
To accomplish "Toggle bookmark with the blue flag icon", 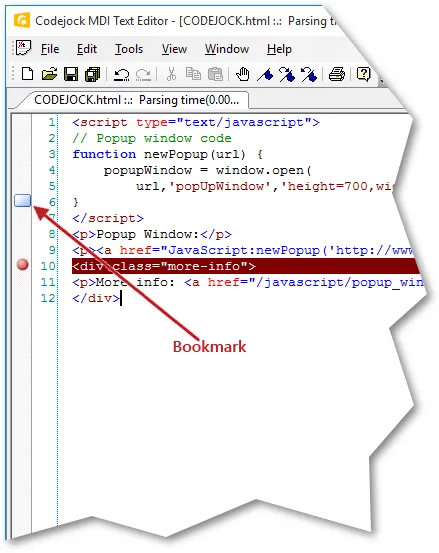I will point(265,74).
